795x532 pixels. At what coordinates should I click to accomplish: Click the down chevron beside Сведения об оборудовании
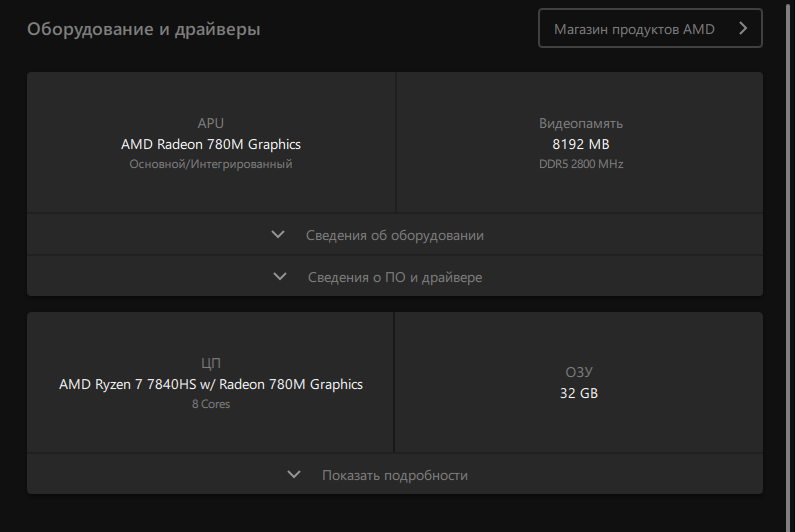[278, 235]
